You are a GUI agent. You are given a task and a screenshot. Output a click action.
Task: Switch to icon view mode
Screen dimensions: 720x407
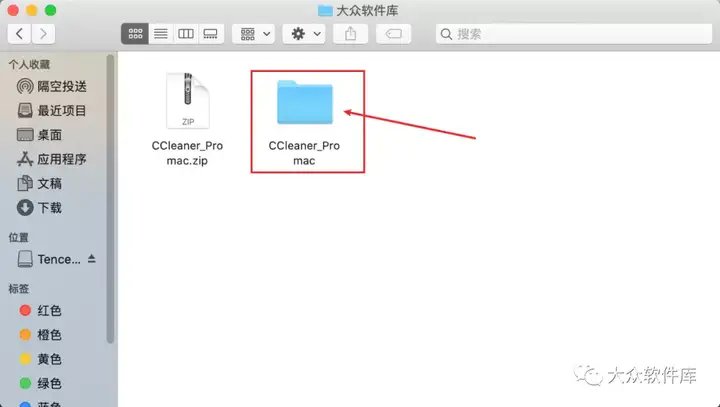(x=135, y=34)
